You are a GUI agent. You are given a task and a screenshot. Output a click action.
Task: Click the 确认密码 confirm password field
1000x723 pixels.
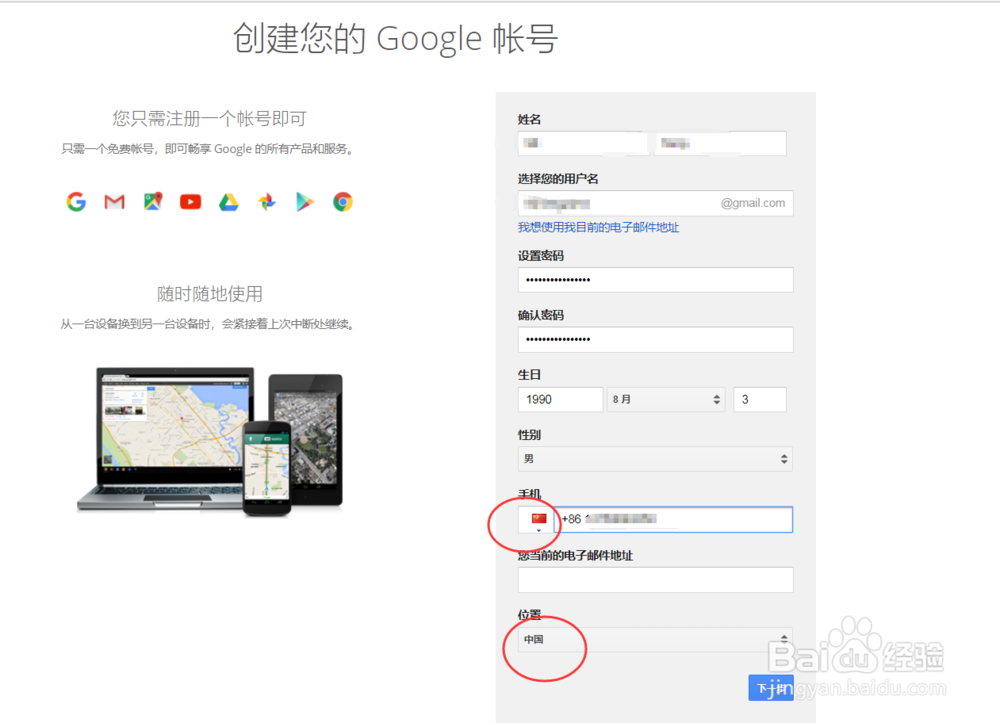click(x=656, y=340)
